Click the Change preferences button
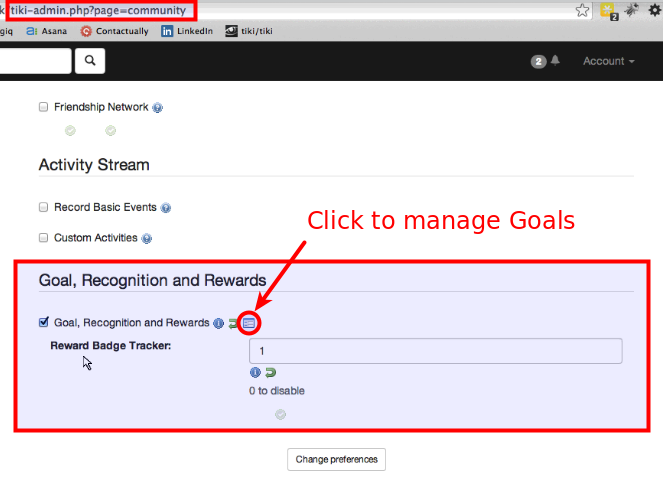 (x=337, y=459)
